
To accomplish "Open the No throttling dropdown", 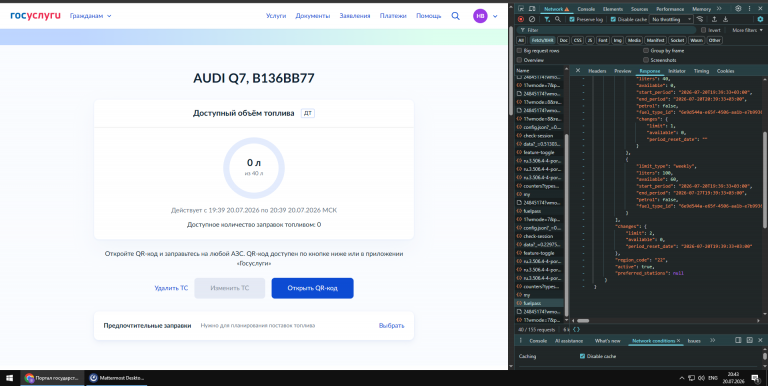I will point(671,19).
